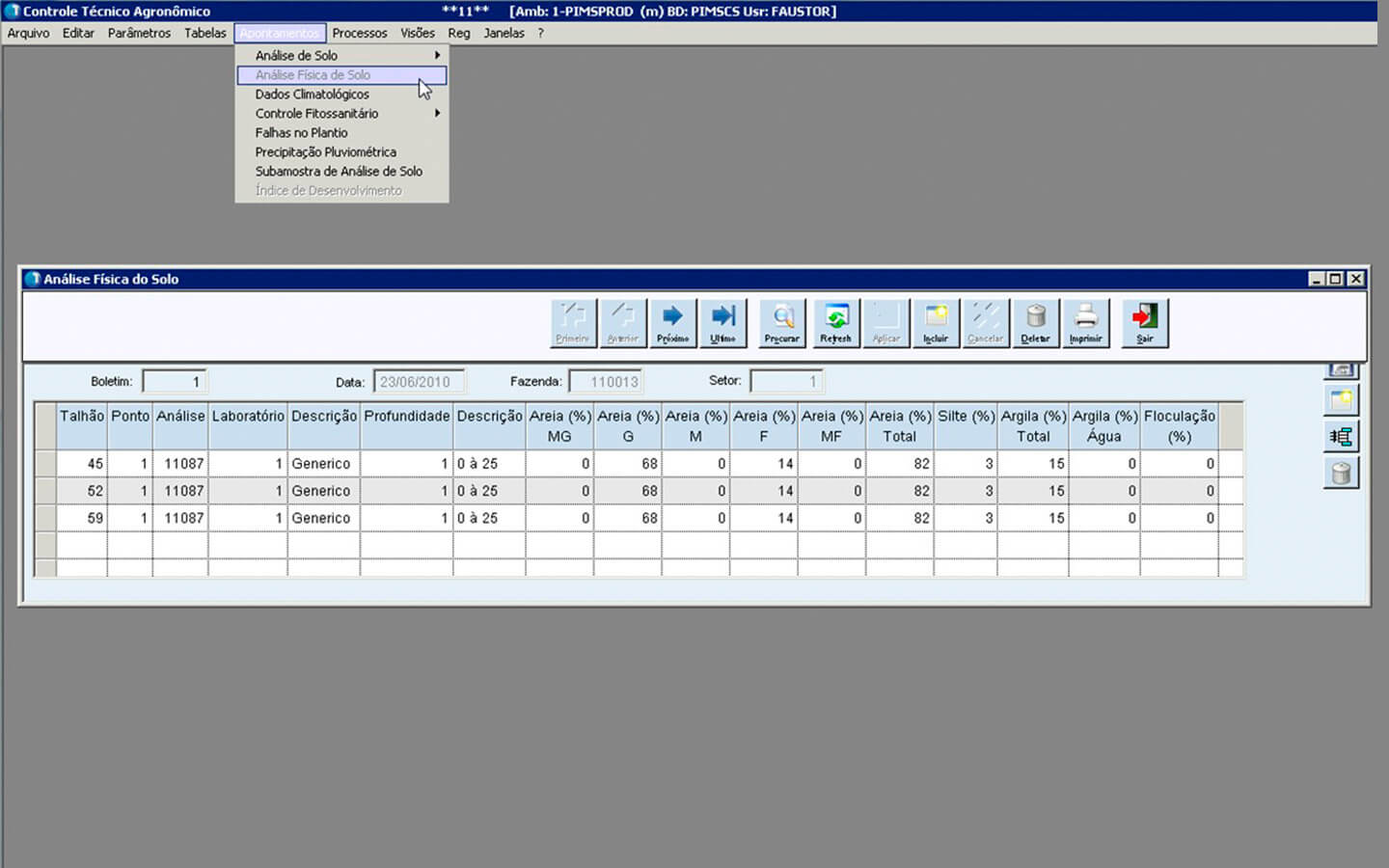The width and height of the screenshot is (1389, 868).
Task: Click the side panel trash bin icon
Action: click(1341, 473)
